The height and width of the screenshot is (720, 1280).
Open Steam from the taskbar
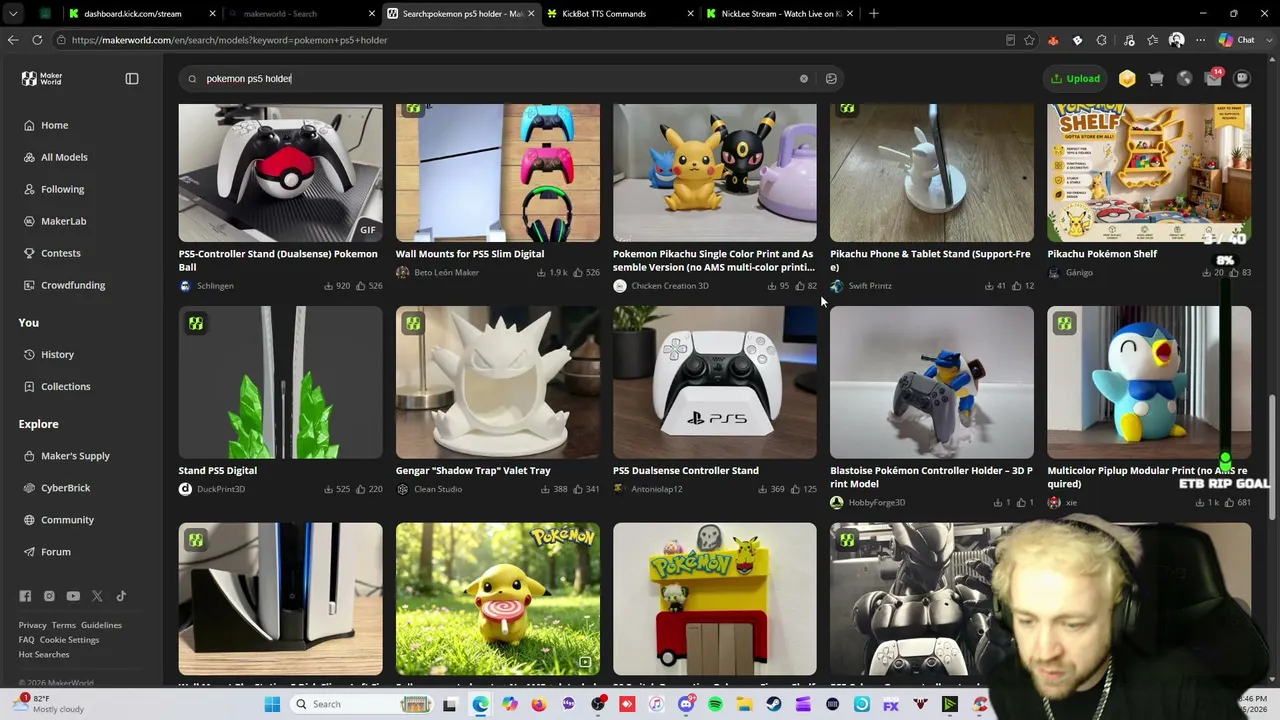pos(774,704)
